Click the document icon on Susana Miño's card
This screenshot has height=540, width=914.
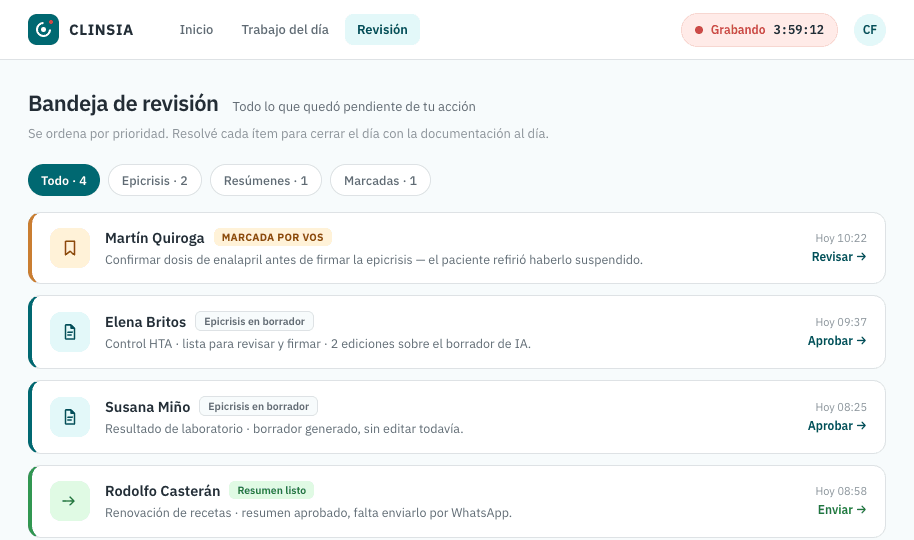click(x=70, y=417)
